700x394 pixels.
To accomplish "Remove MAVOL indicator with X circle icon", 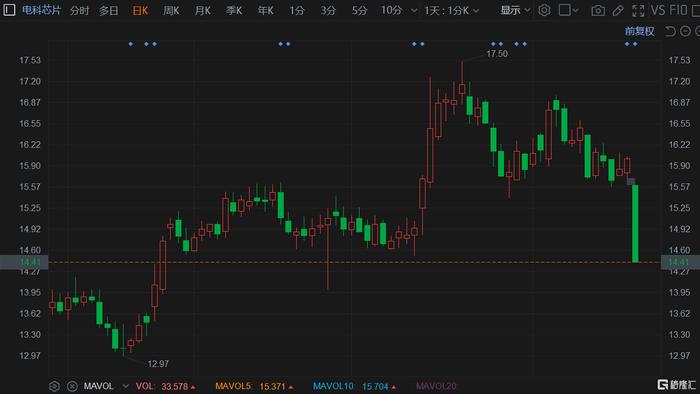I will [72, 386].
